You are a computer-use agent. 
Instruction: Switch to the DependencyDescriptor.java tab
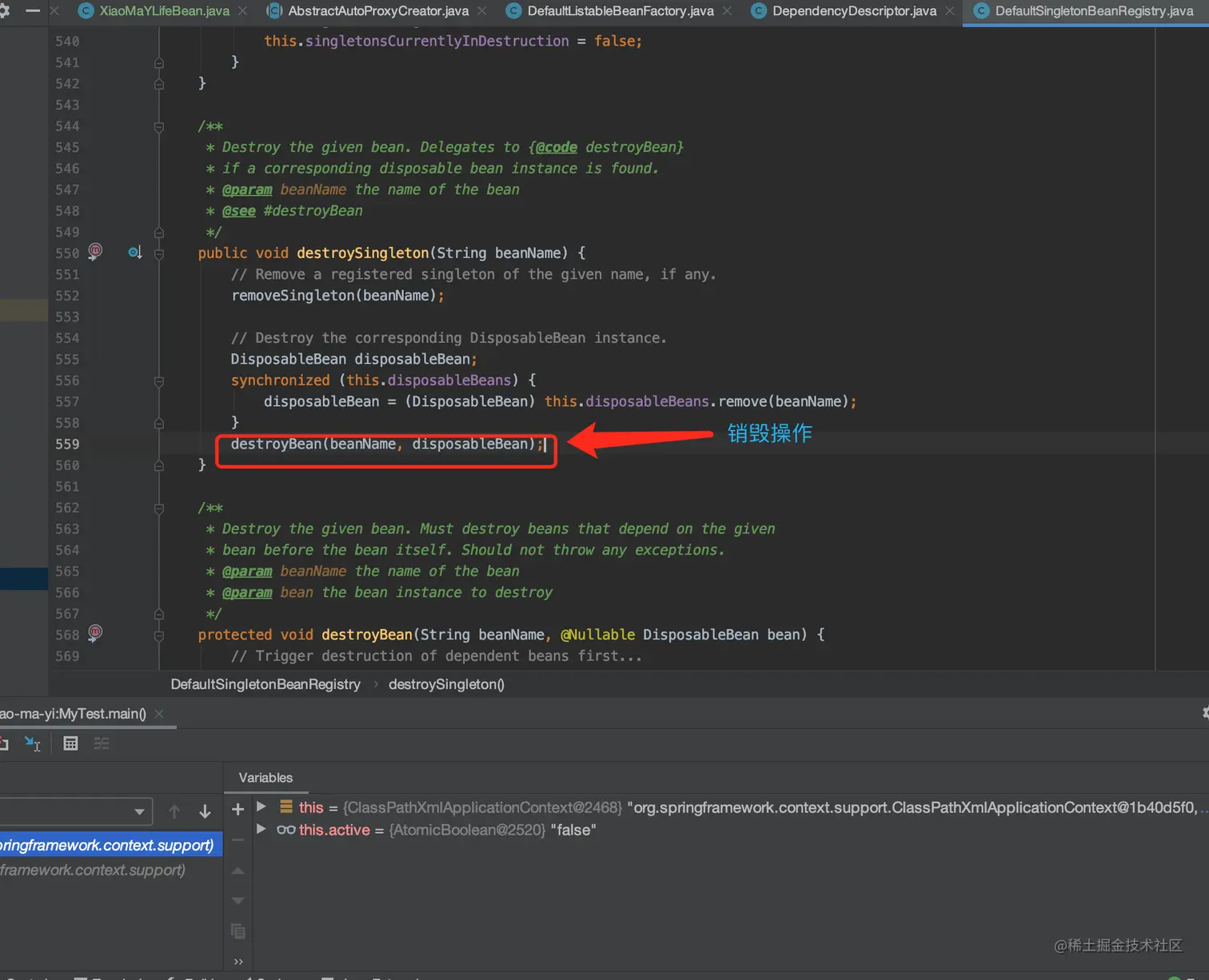click(854, 11)
